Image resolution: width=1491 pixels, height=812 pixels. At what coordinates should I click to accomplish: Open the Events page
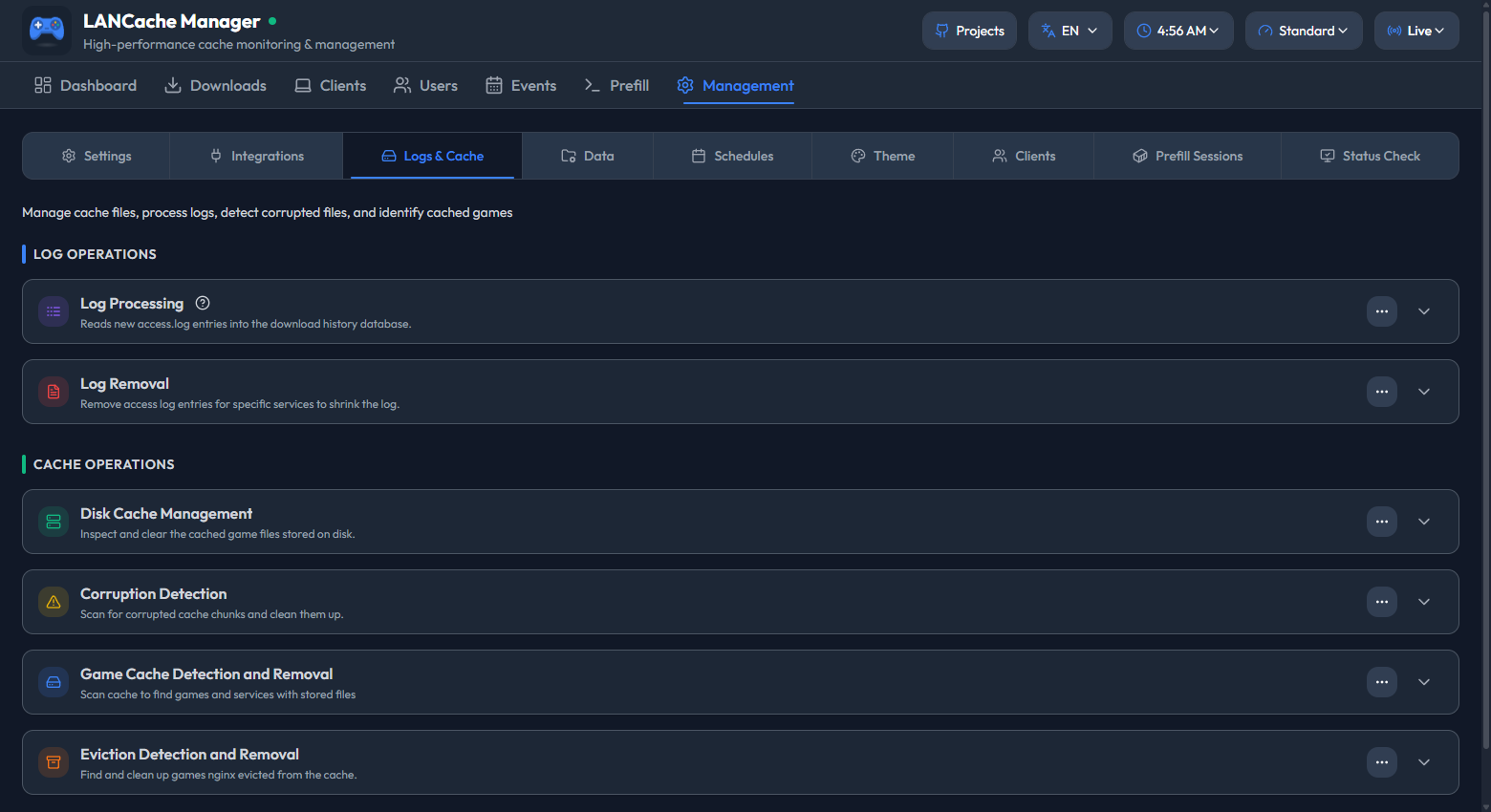(521, 85)
